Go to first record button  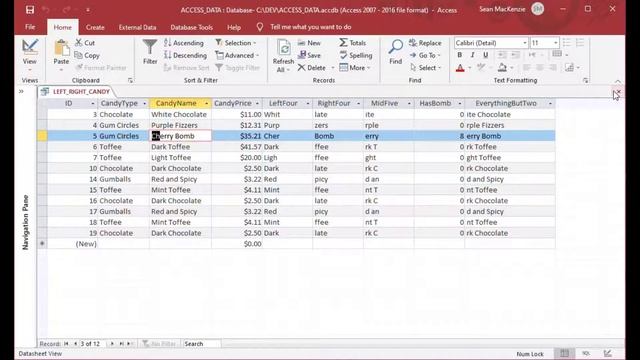pos(66,344)
